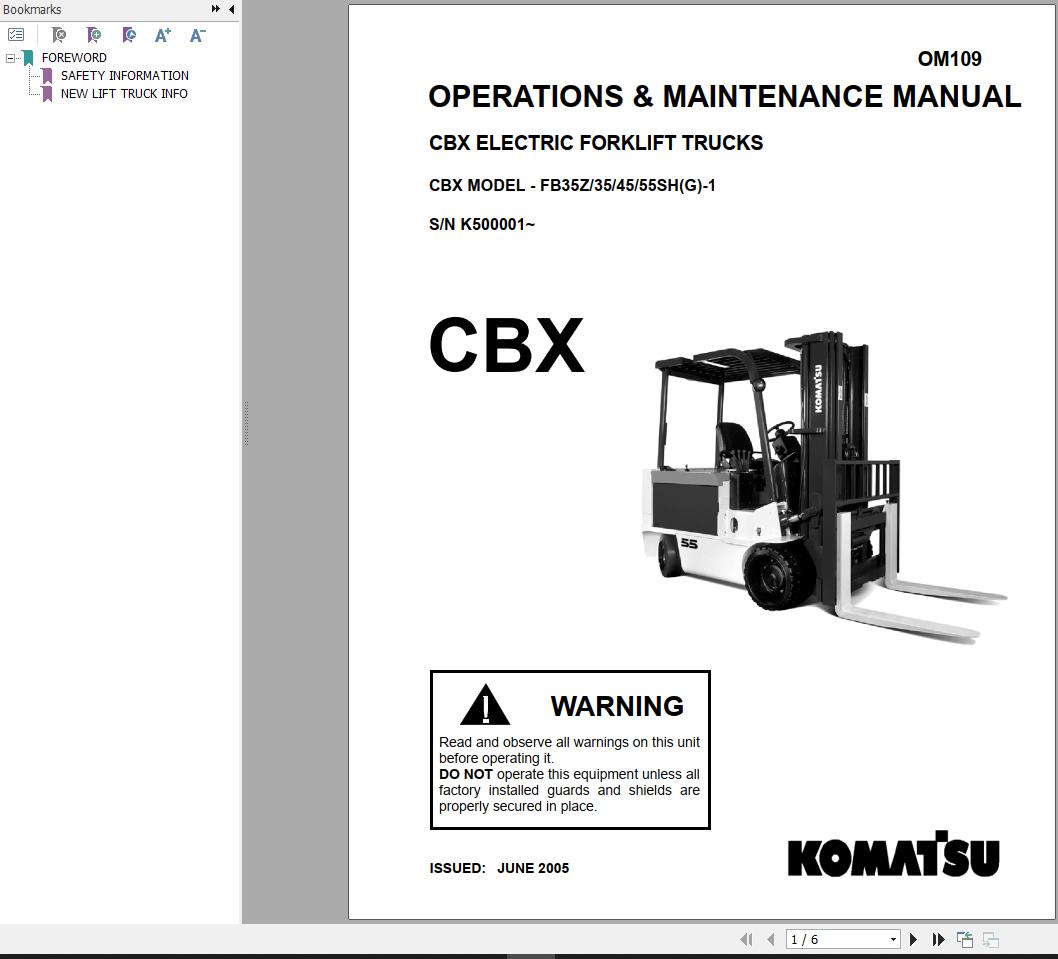
Task: Collapse the Bookmarks panel with left arrow
Action: (x=231, y=9)
